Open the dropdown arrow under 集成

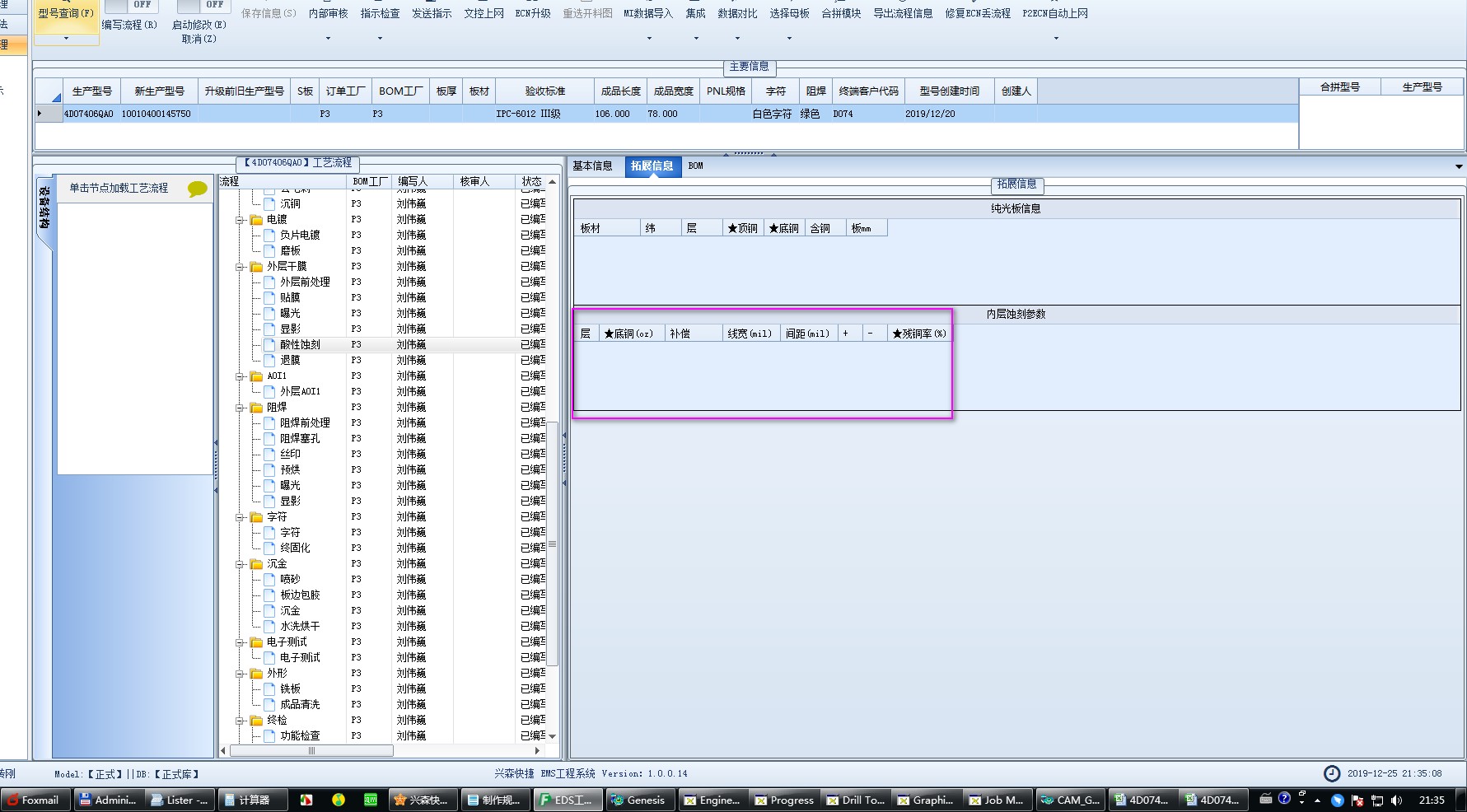(x=696, y=38)
